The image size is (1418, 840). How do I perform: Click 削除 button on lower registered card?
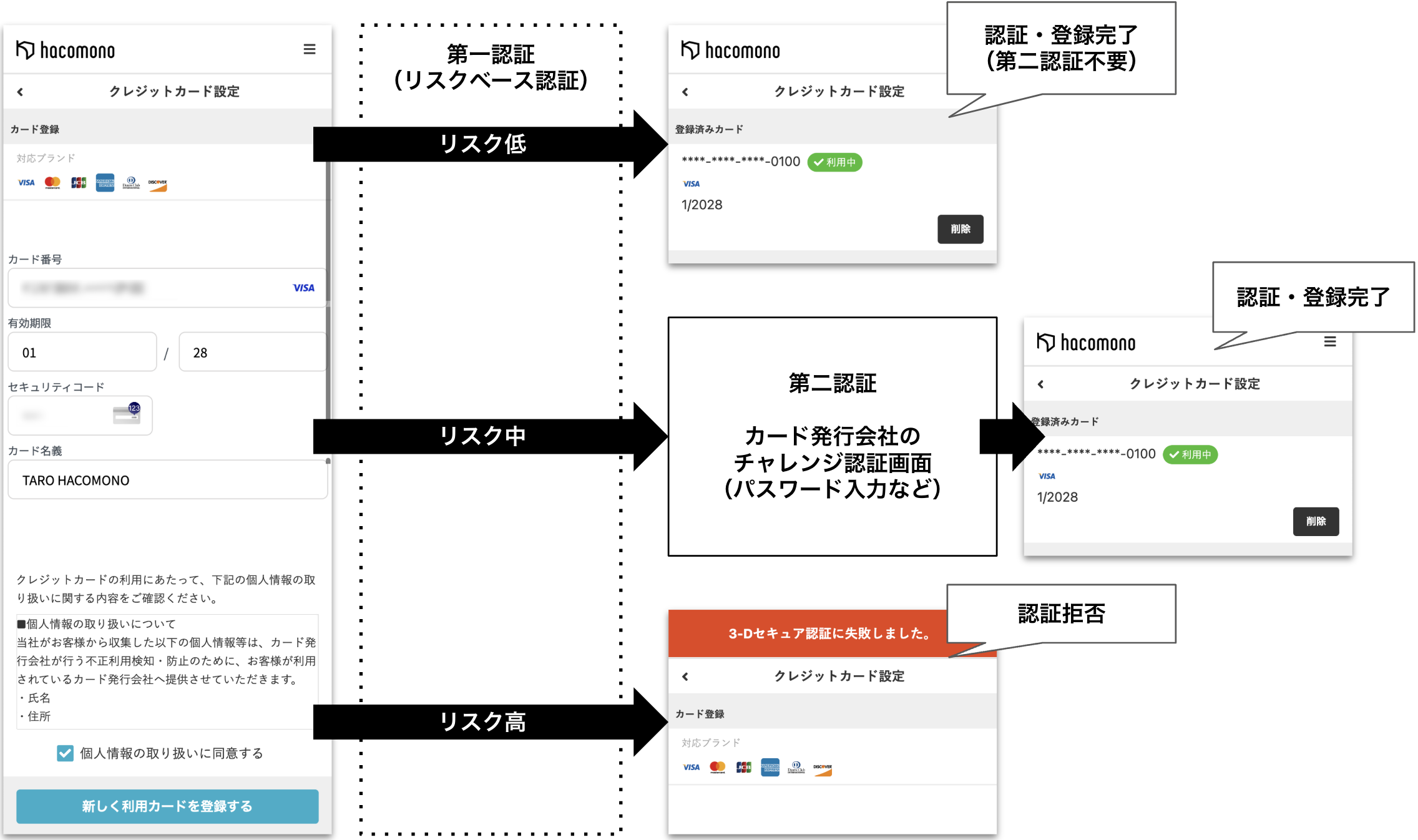[x=1315, y=521]
